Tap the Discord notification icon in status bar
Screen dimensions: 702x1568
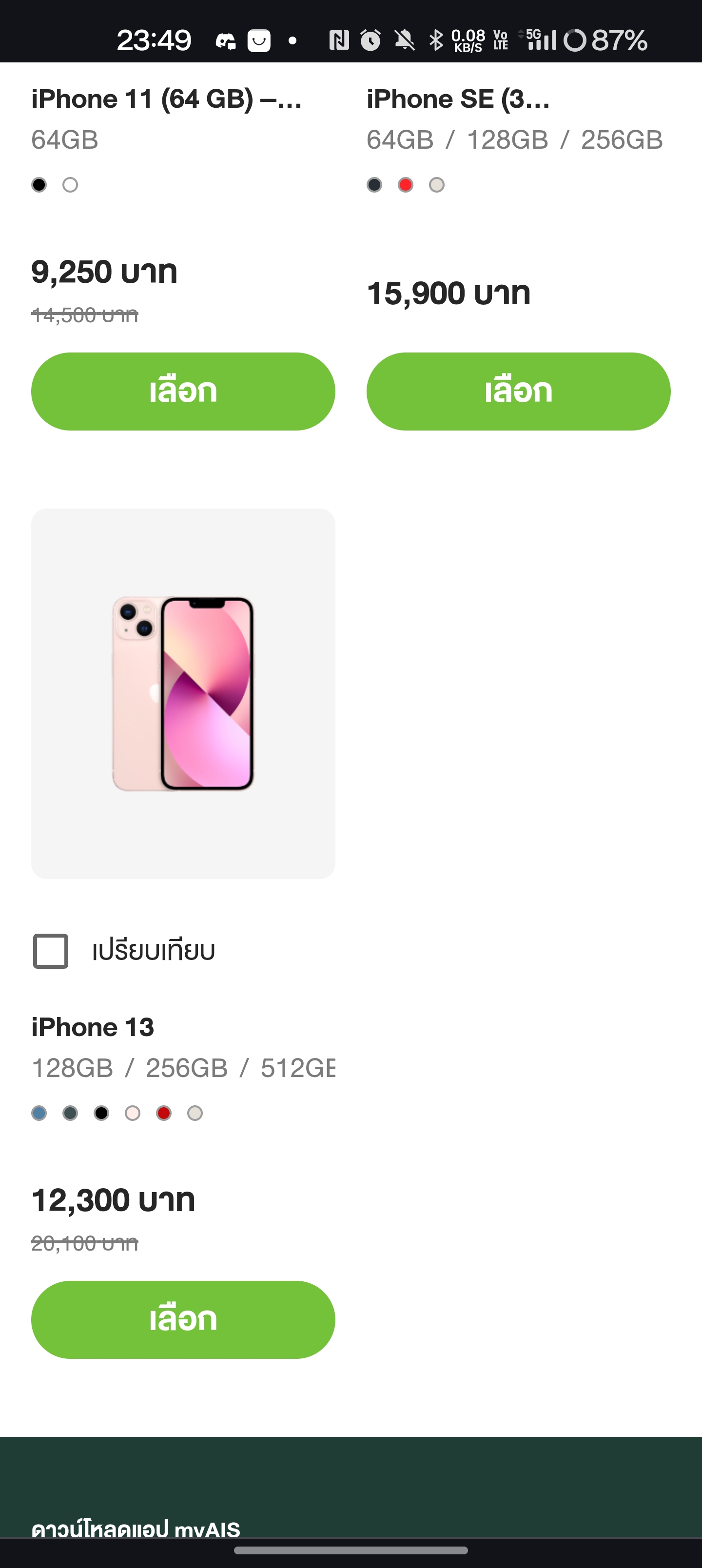pyautogui.click(x=225, y=41)
